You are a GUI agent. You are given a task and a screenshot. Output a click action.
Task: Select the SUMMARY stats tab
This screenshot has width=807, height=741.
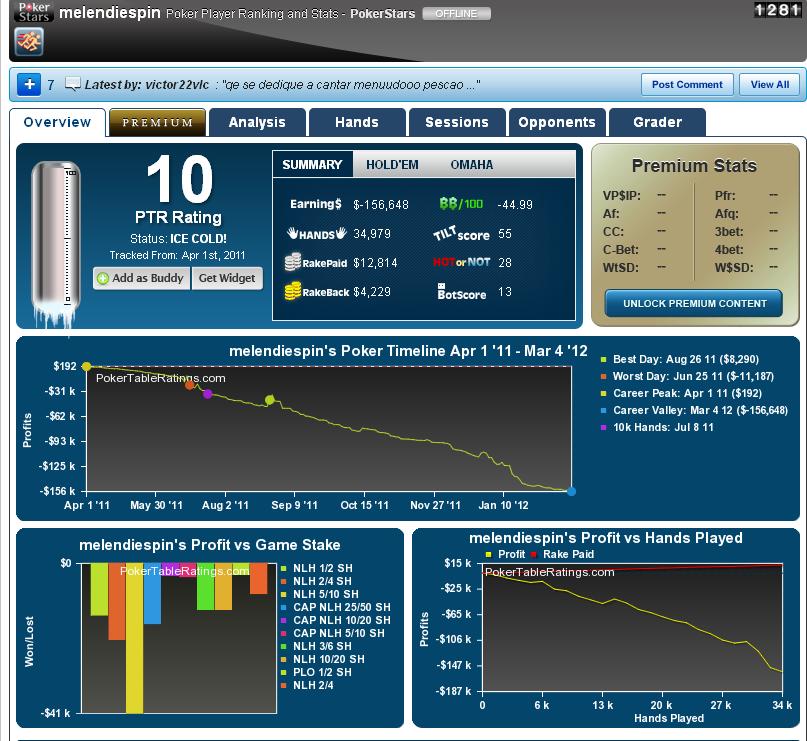coord(312,165)
